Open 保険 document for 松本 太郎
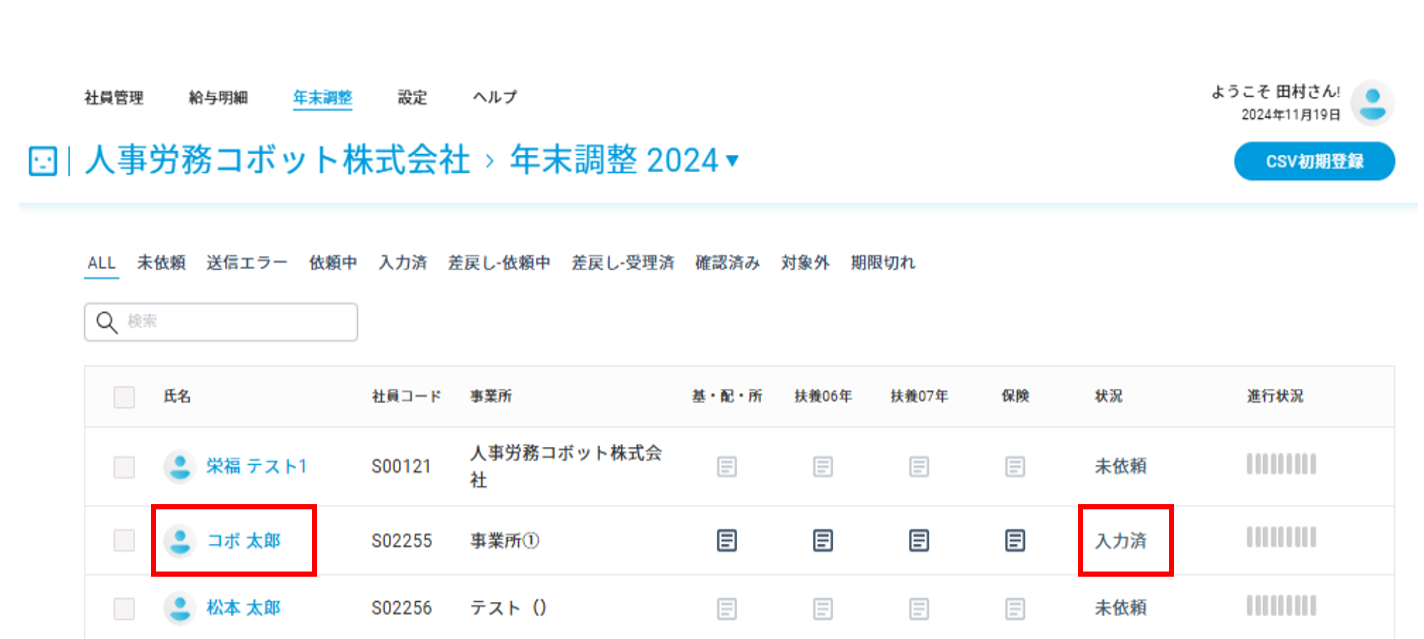This screenshot has width=1424, height=639. pyautogui.click(x=1015, y=607)
